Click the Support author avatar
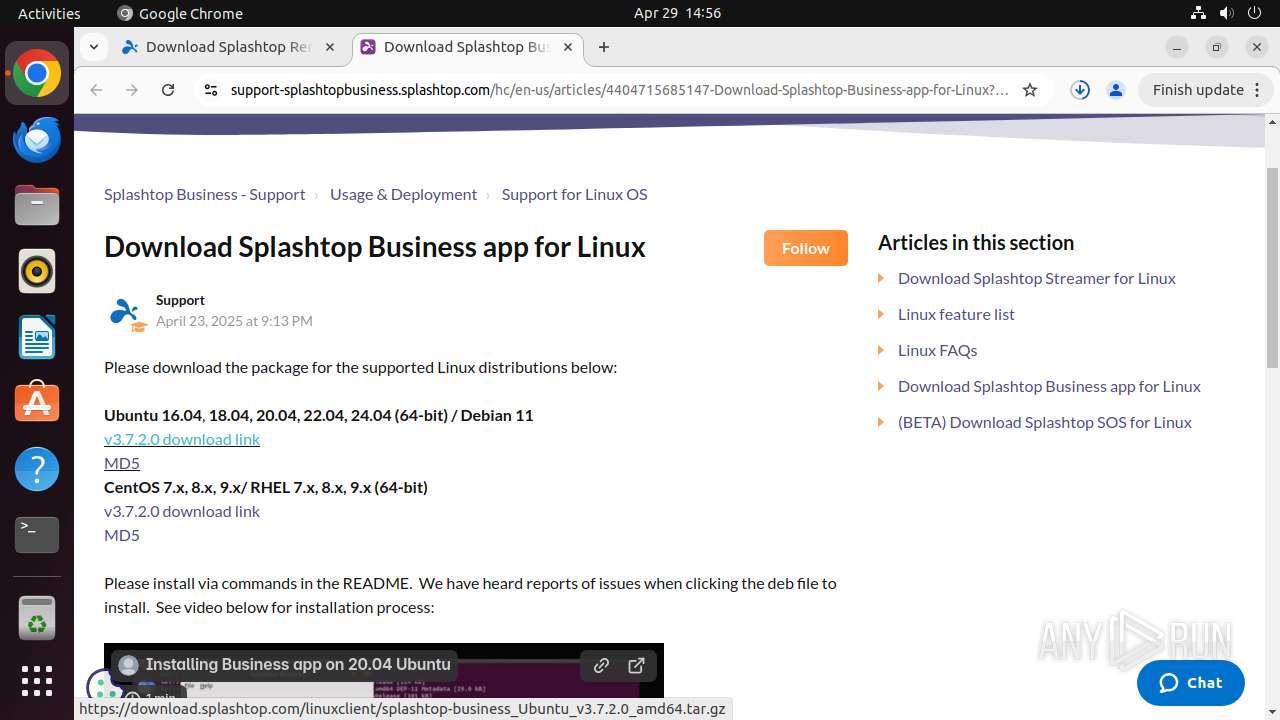 point(127,314)
